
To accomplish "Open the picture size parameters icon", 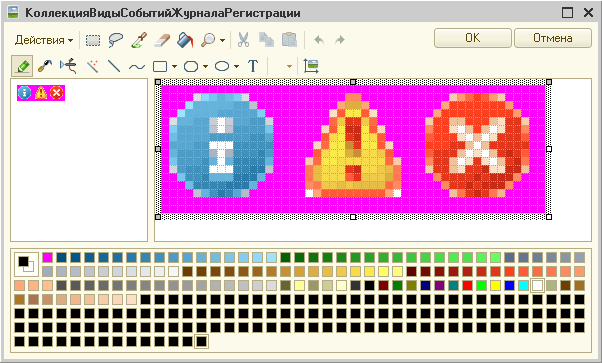I will [311, 66].
